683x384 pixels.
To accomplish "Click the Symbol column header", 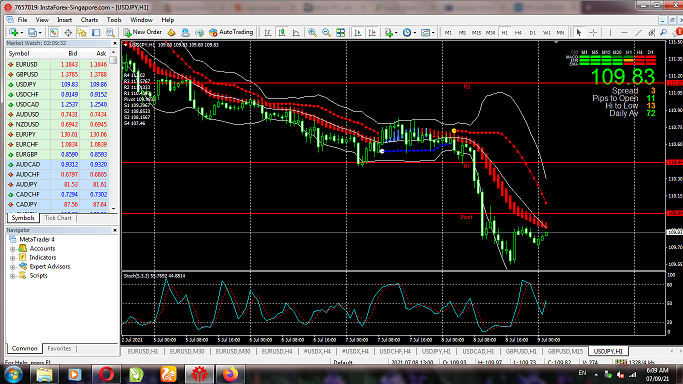I will point(28,54).
